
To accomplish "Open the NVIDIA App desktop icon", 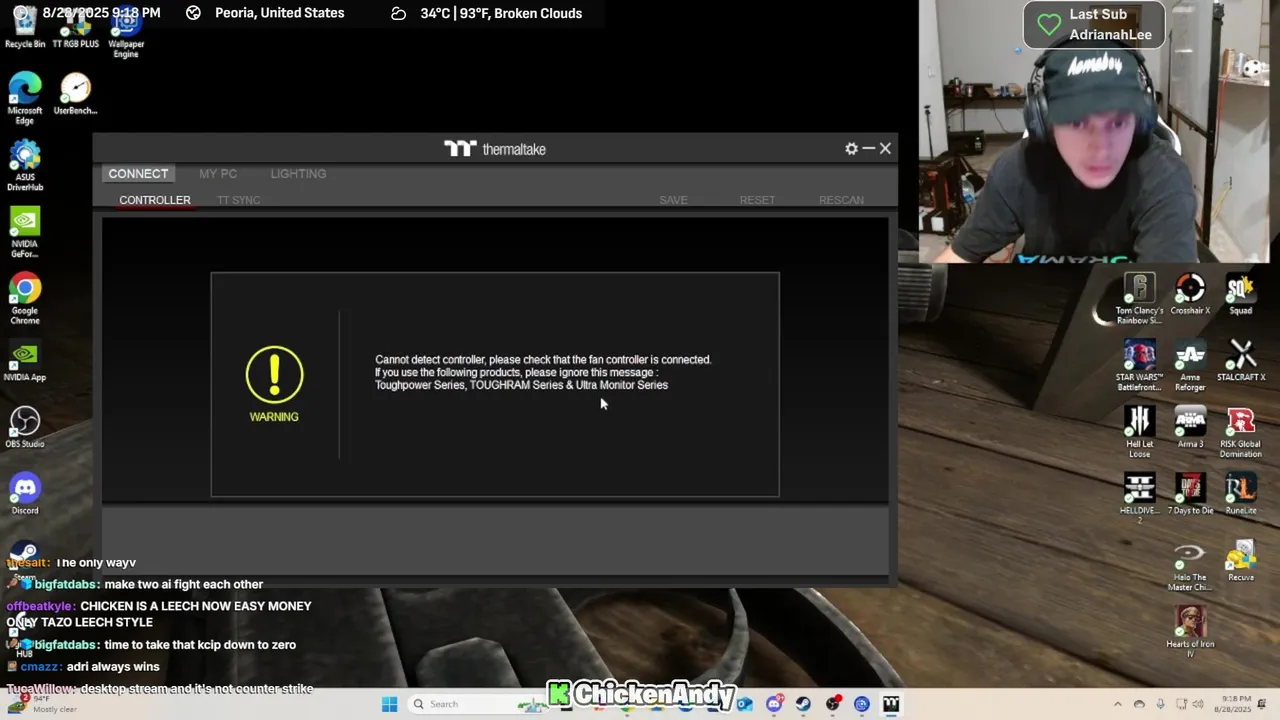I will point(25,362).
